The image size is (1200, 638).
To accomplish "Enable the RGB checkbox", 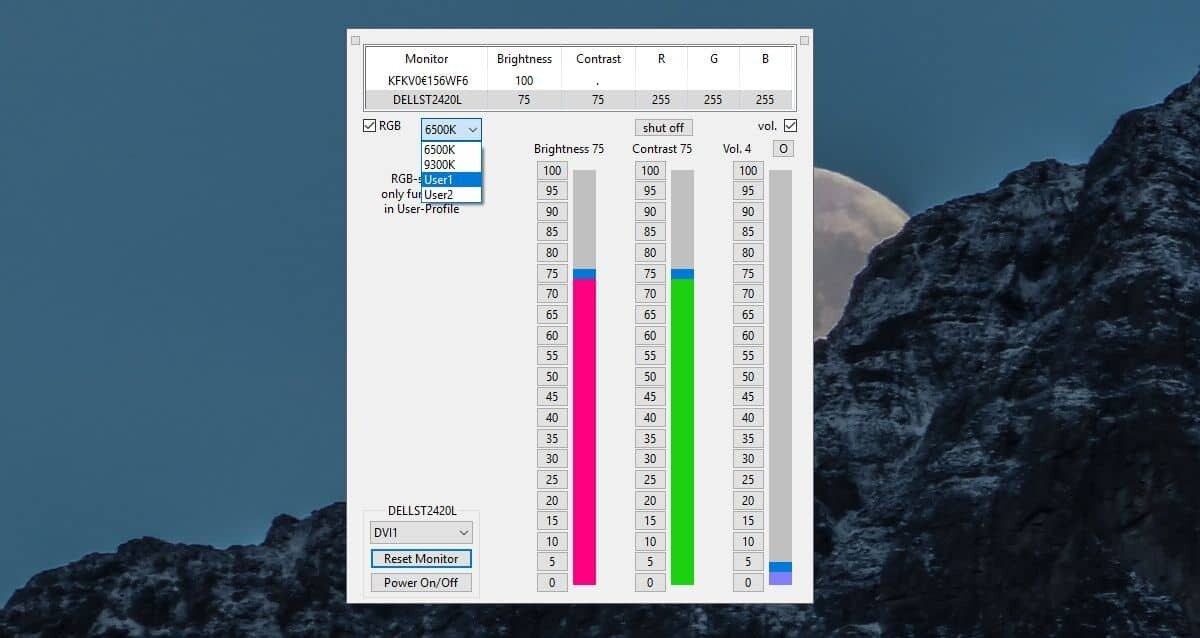I will (370, 125).
